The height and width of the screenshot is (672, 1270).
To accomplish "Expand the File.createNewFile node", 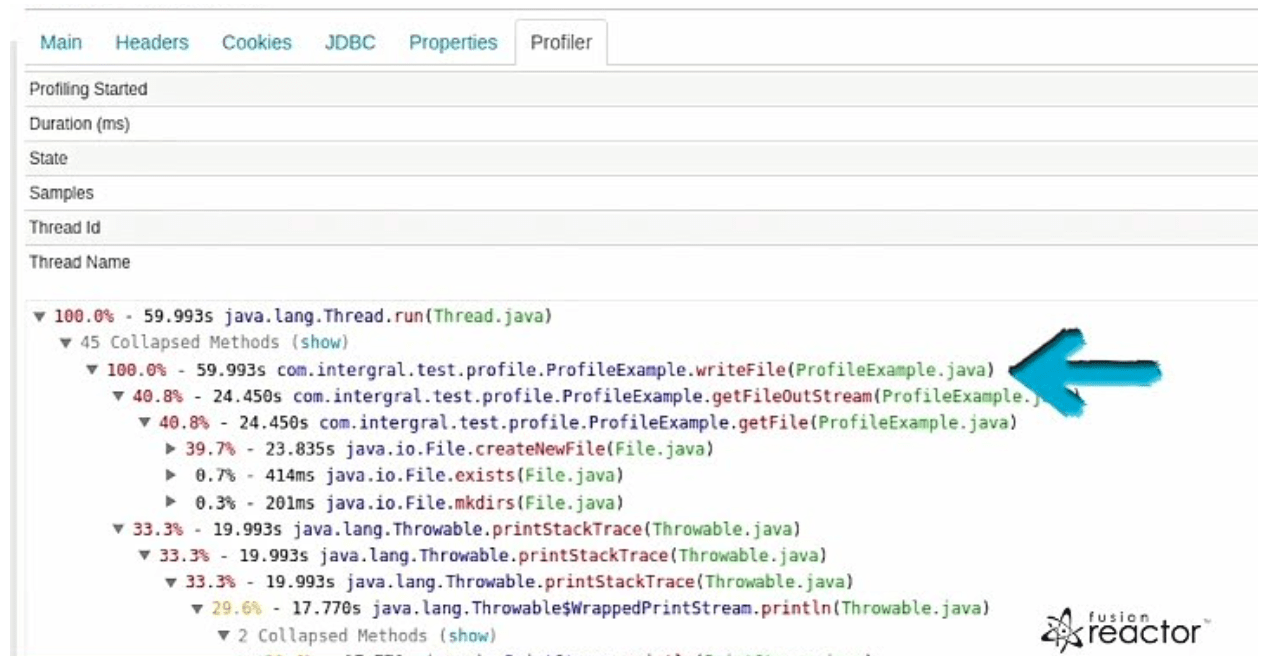I will pos(171,450).
